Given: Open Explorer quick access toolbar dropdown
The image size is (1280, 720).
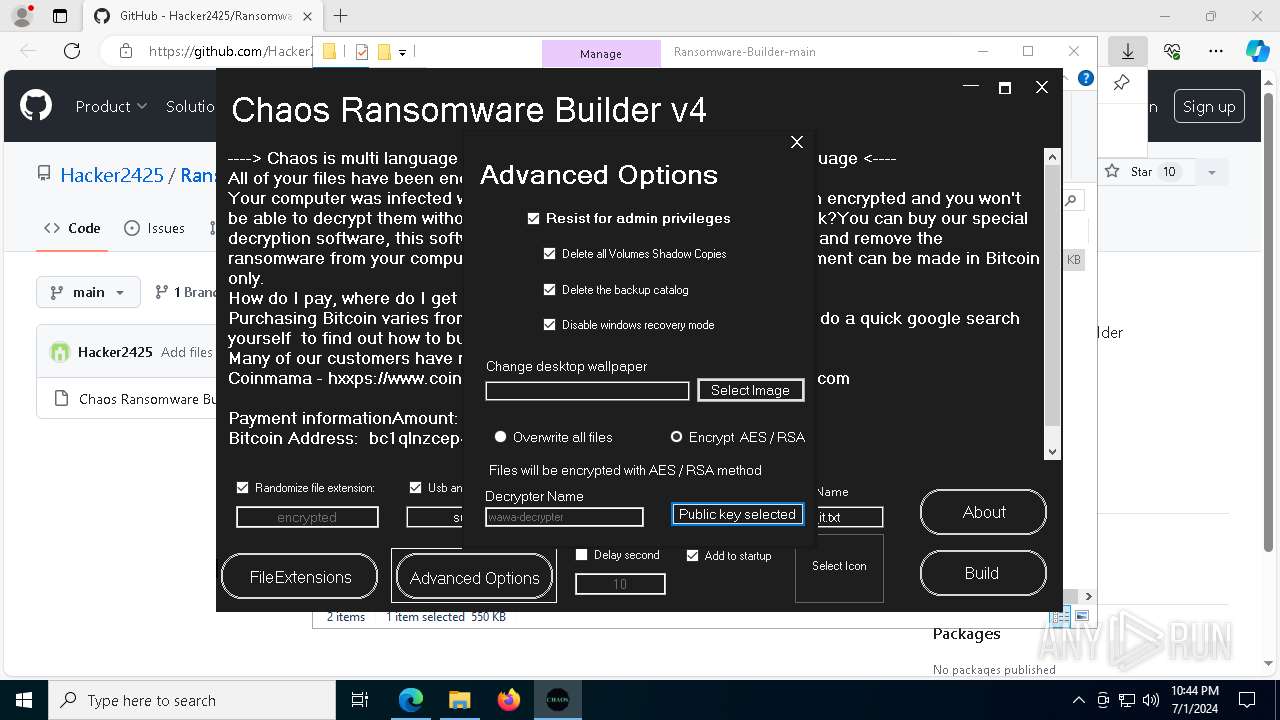Looking at the screenshot, I should coord(403,52).
